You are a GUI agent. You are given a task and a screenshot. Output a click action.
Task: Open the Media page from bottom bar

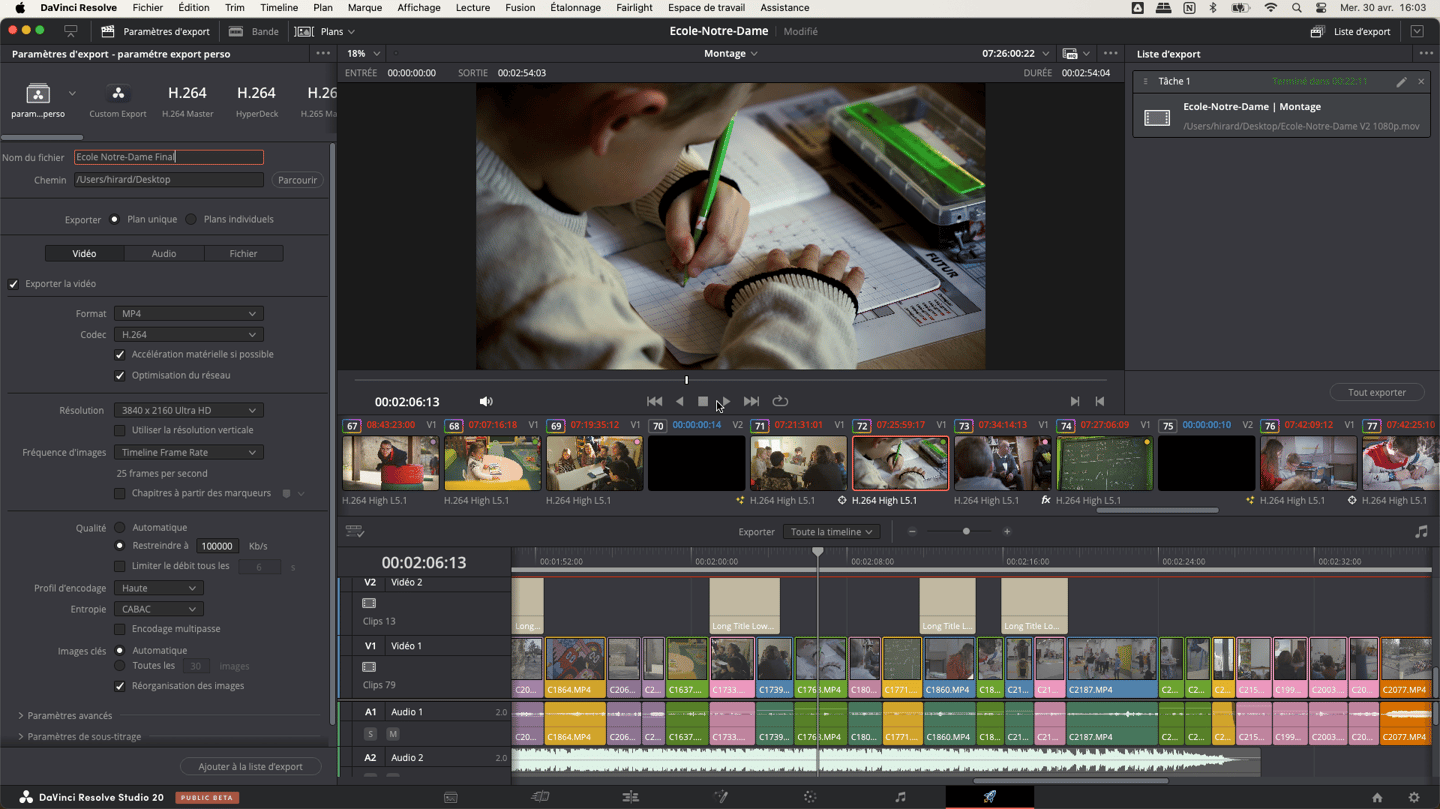click(x=451, y=797)
